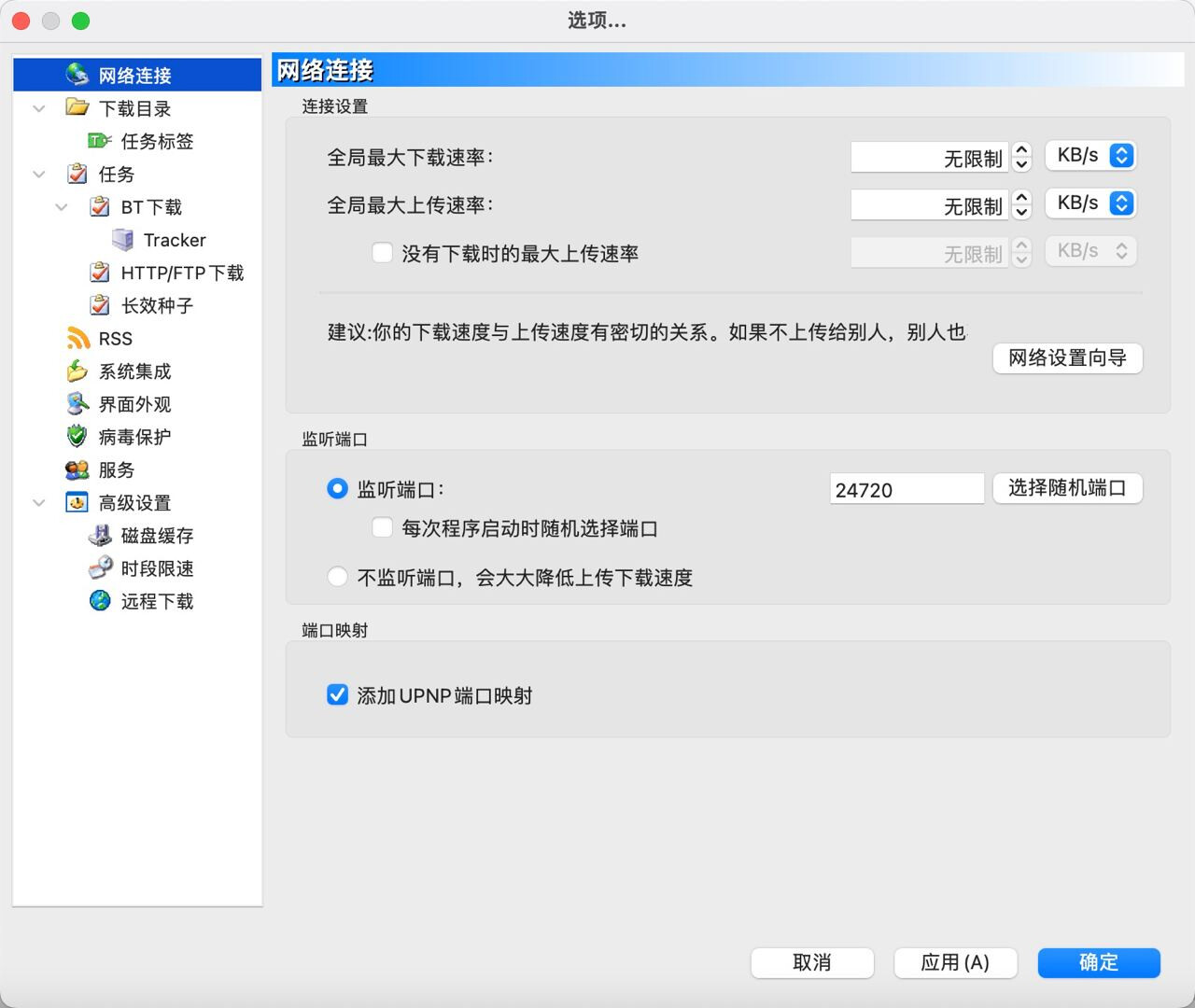Open the download rate KB/s unit dropdown
The height and width of the screenshot is (1008, 1195).
[1090, 156]
